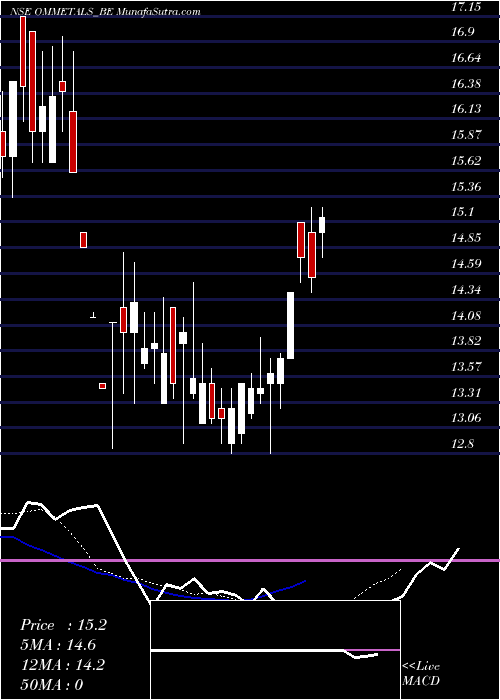Click the 15.36 price axis label
This screenshot has height=700, width=500.
tap(466, 187)
